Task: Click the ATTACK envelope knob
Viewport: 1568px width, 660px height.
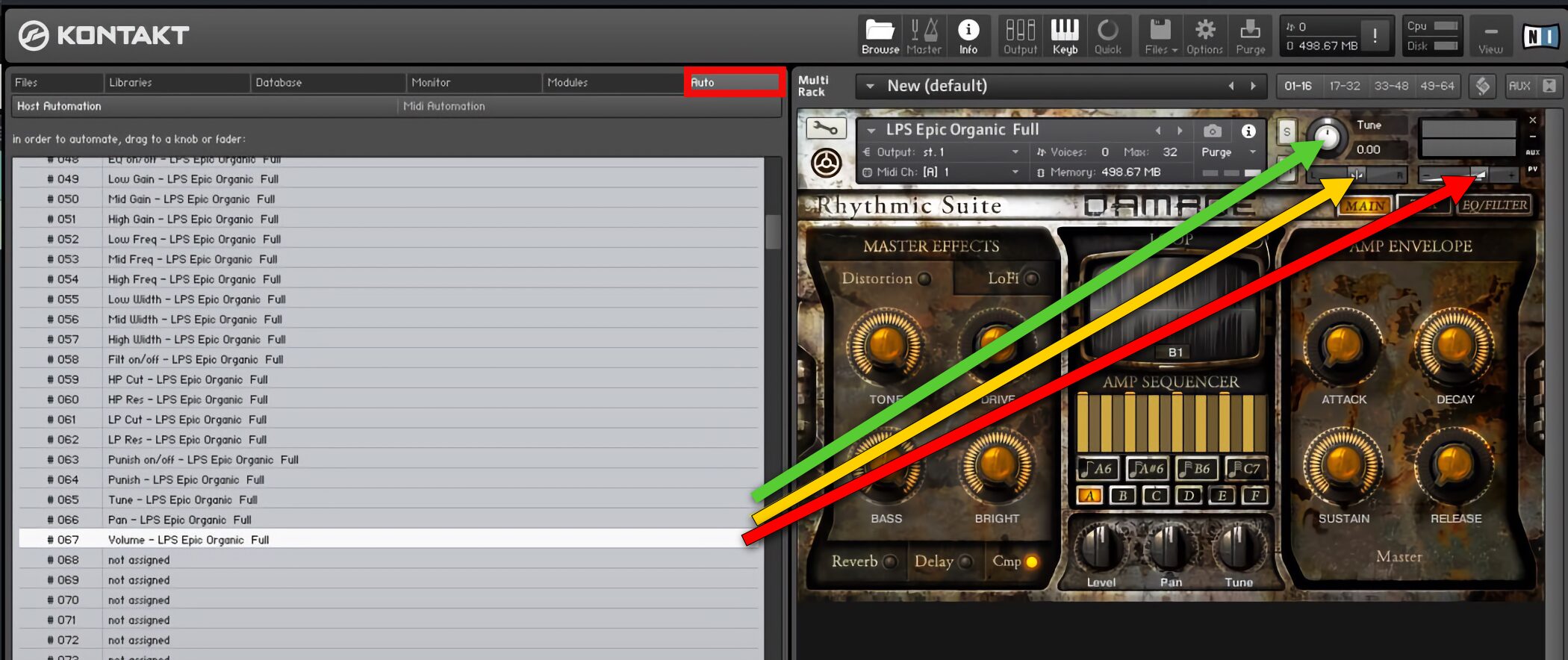Action: (x=1343, y=346)
